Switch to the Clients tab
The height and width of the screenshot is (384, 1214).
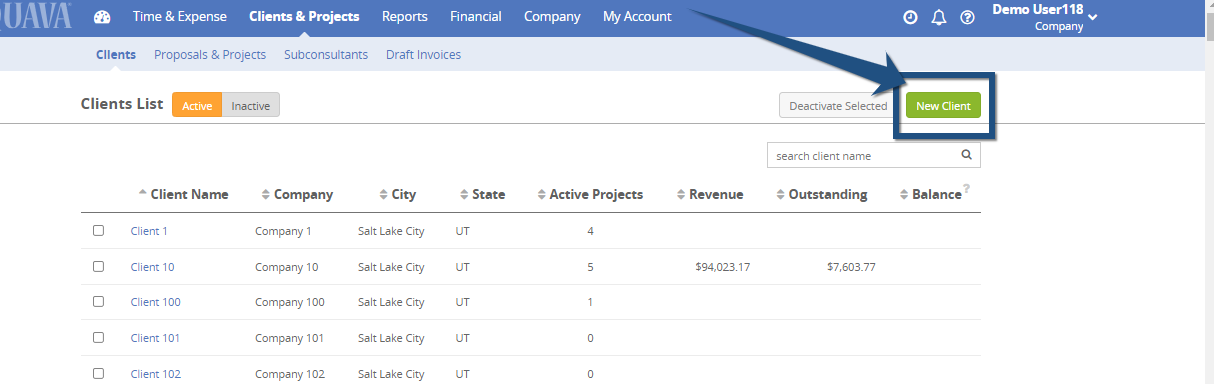116,55
